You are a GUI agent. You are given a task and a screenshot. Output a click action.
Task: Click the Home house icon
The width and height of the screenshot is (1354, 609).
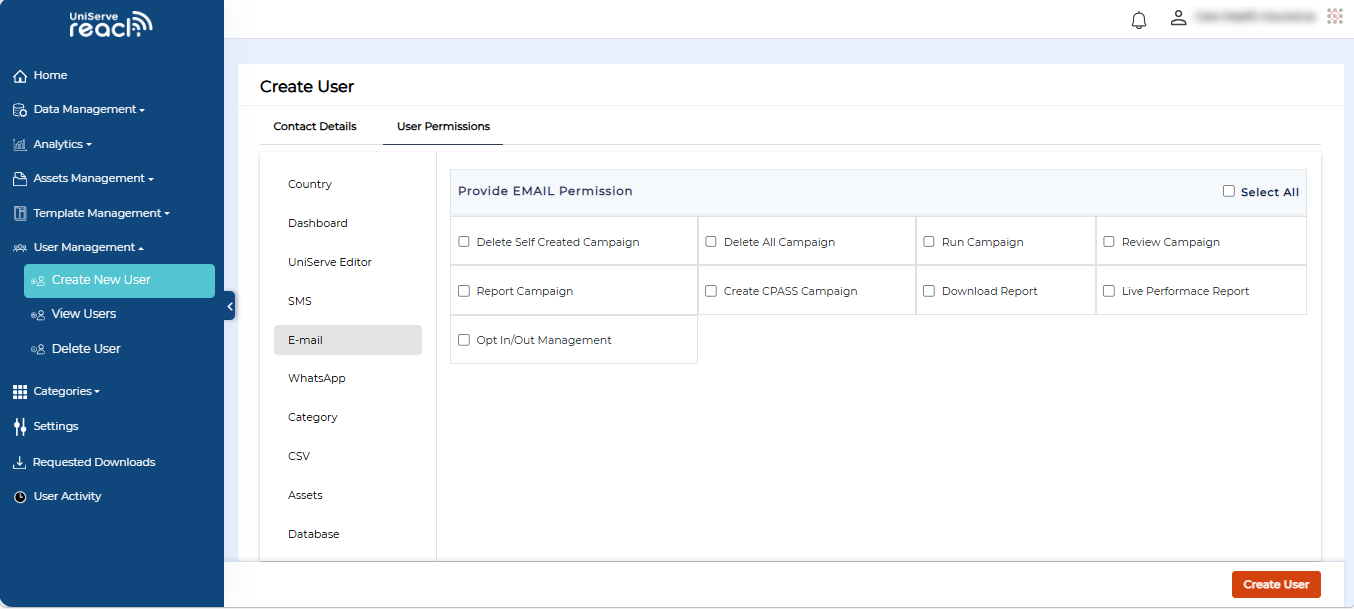pos(19,76)
